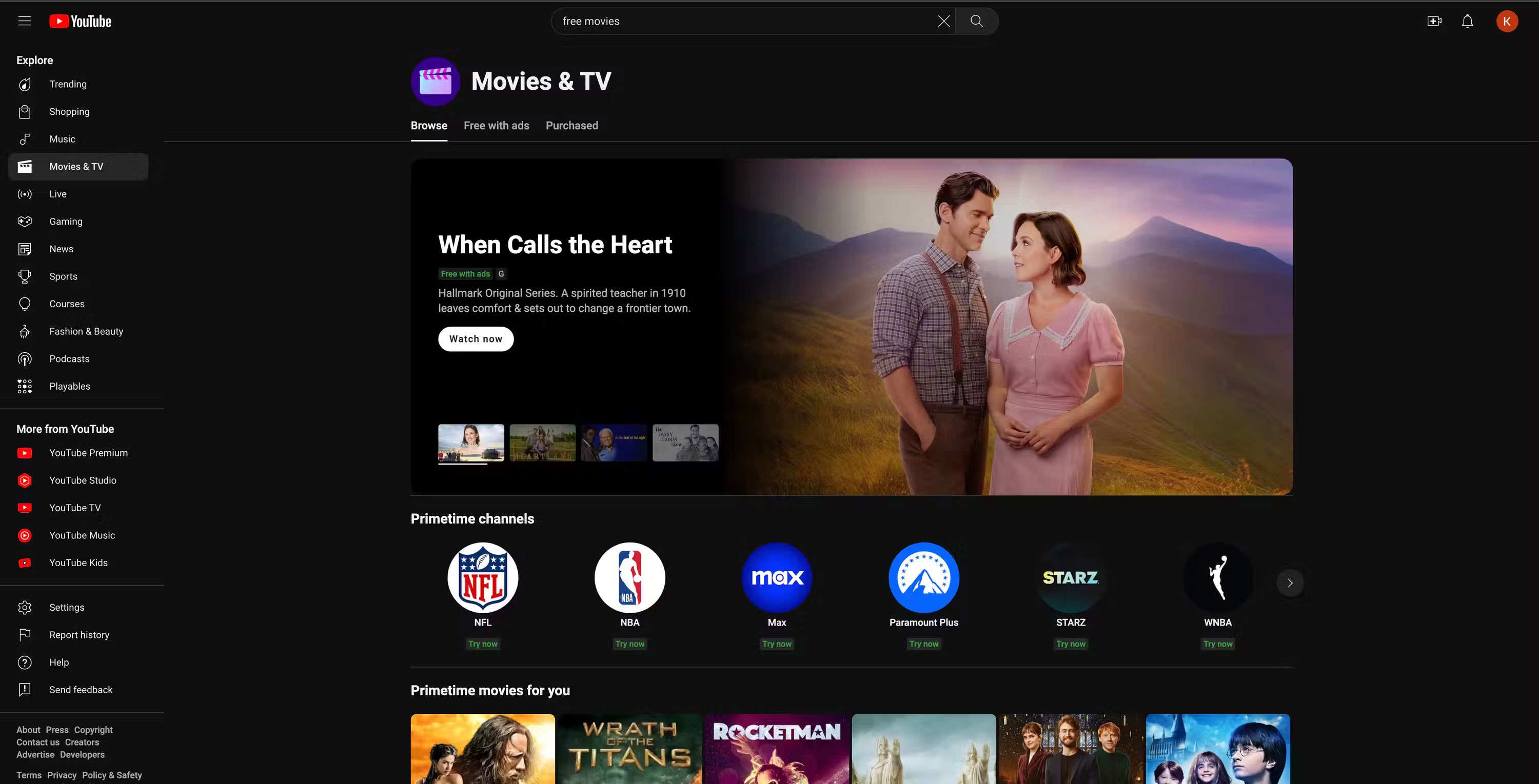Select the Purchased tab
Viewport: 1539px width, 784px height.
pyautogui.click(x=572, y=125)
